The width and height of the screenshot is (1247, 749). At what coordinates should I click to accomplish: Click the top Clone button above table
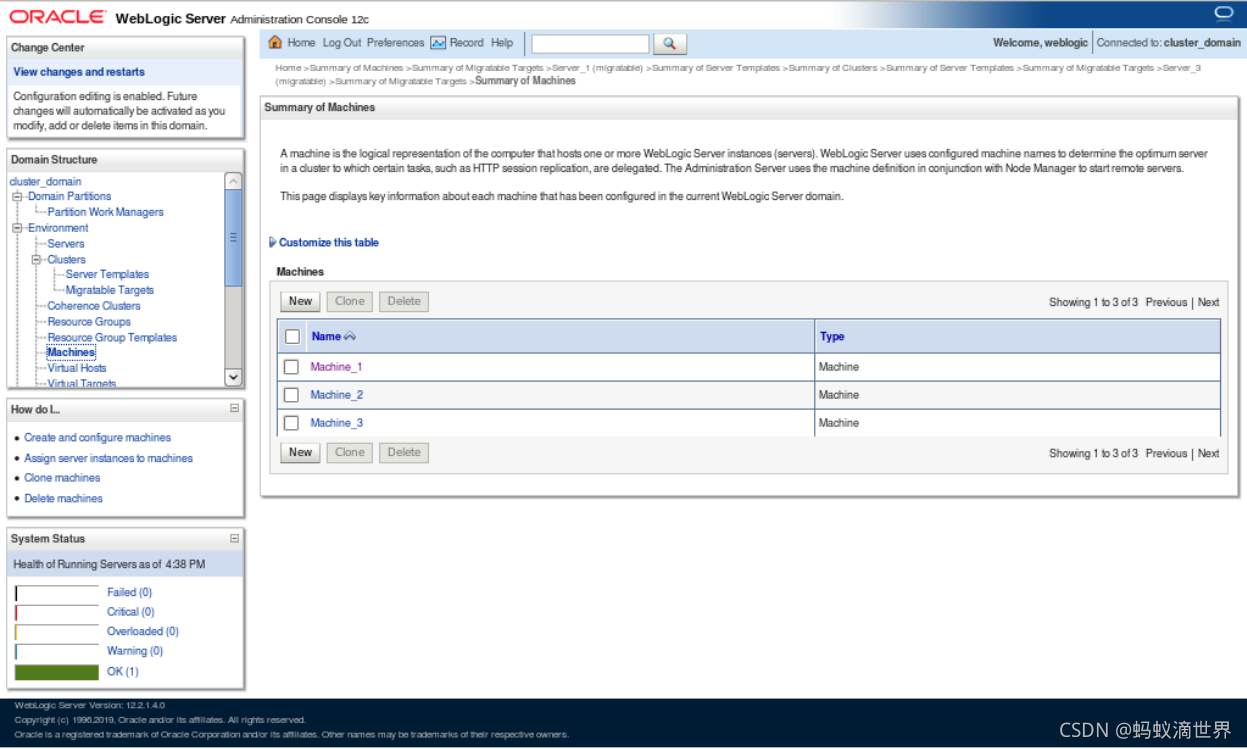pos(350,301)
